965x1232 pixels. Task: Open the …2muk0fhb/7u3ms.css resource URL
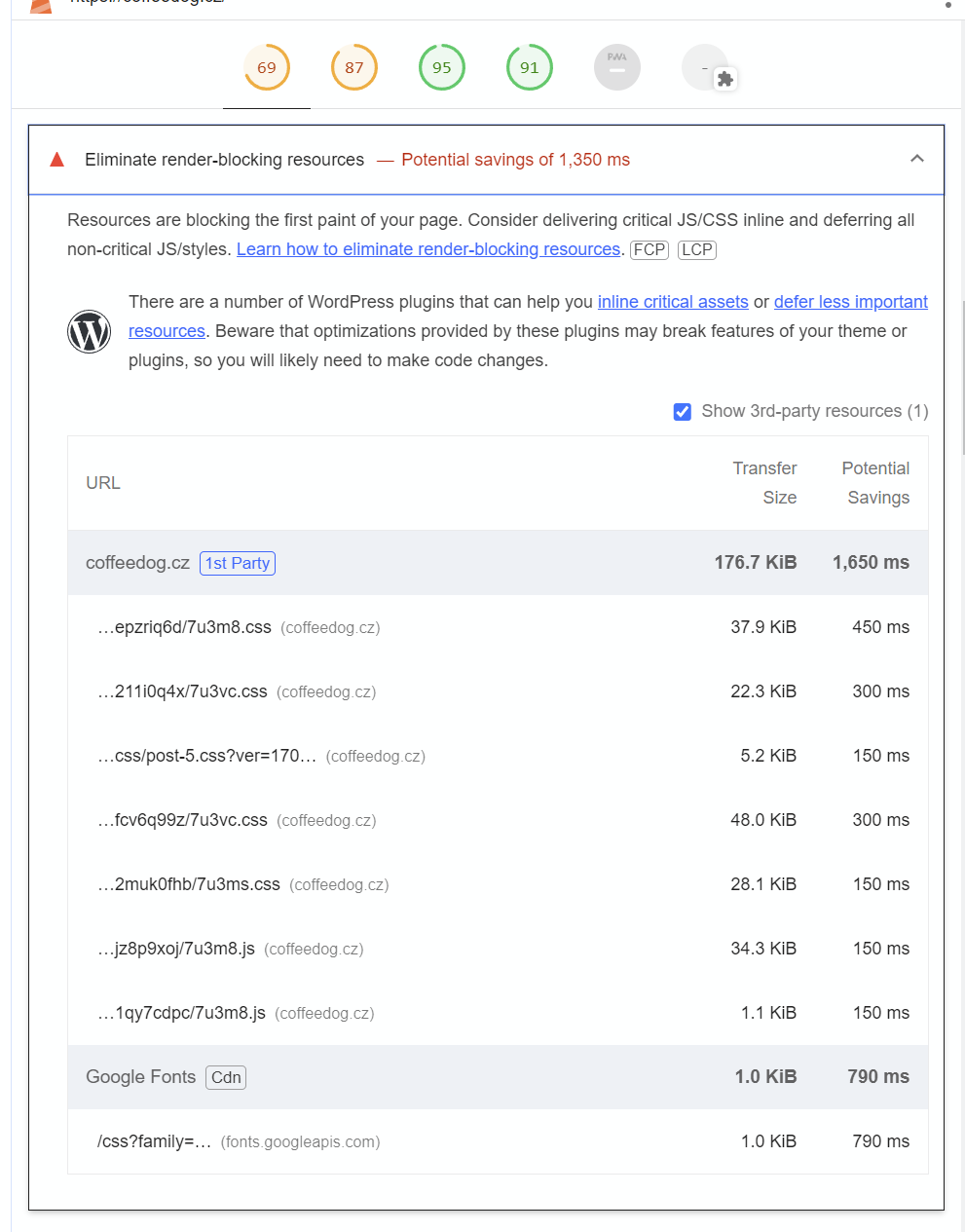[189, 884]
